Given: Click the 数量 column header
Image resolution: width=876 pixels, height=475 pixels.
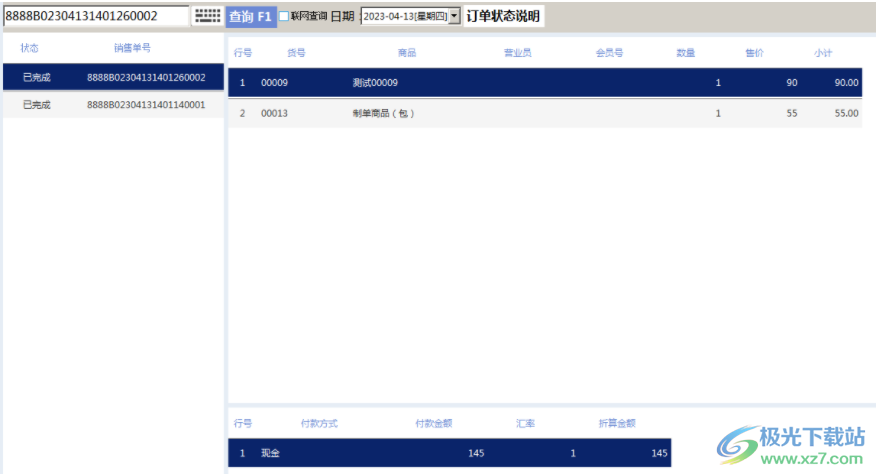Looking at the screenshot, I should click(x=685, y=53).
